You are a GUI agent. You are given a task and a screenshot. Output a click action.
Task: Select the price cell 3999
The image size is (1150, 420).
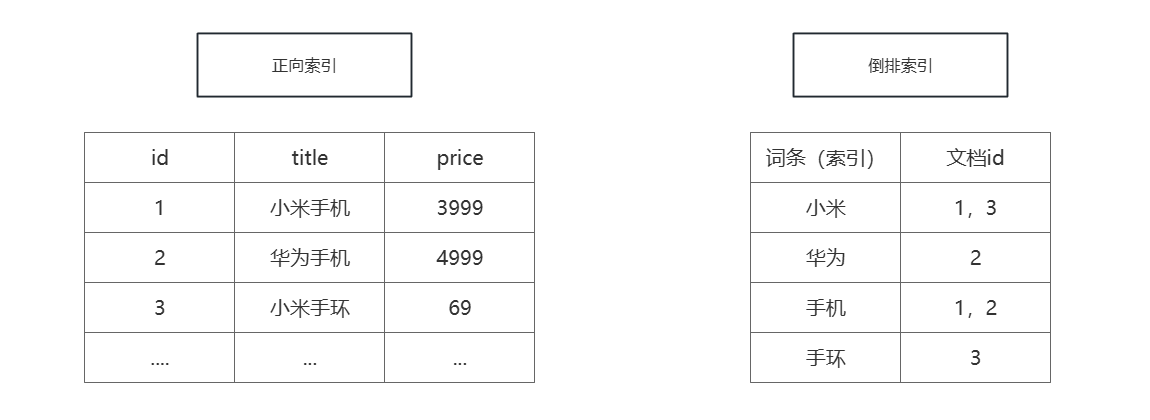click(x=459, y=208)
